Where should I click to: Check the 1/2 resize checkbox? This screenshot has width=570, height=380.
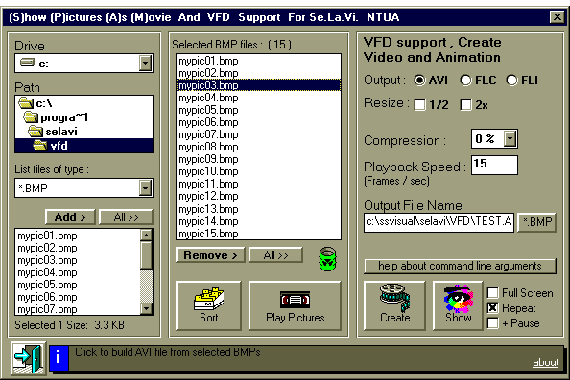click(420, 105)
